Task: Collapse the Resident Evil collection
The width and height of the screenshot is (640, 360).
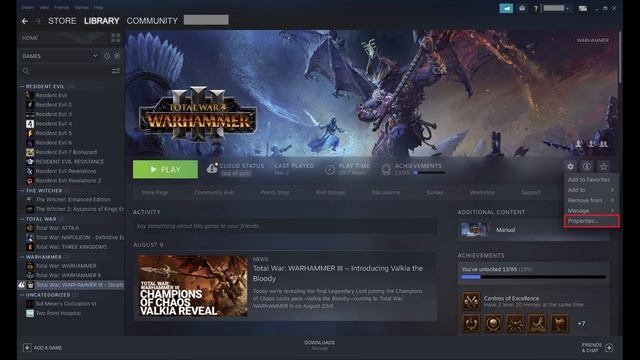Action: (22, 87)
